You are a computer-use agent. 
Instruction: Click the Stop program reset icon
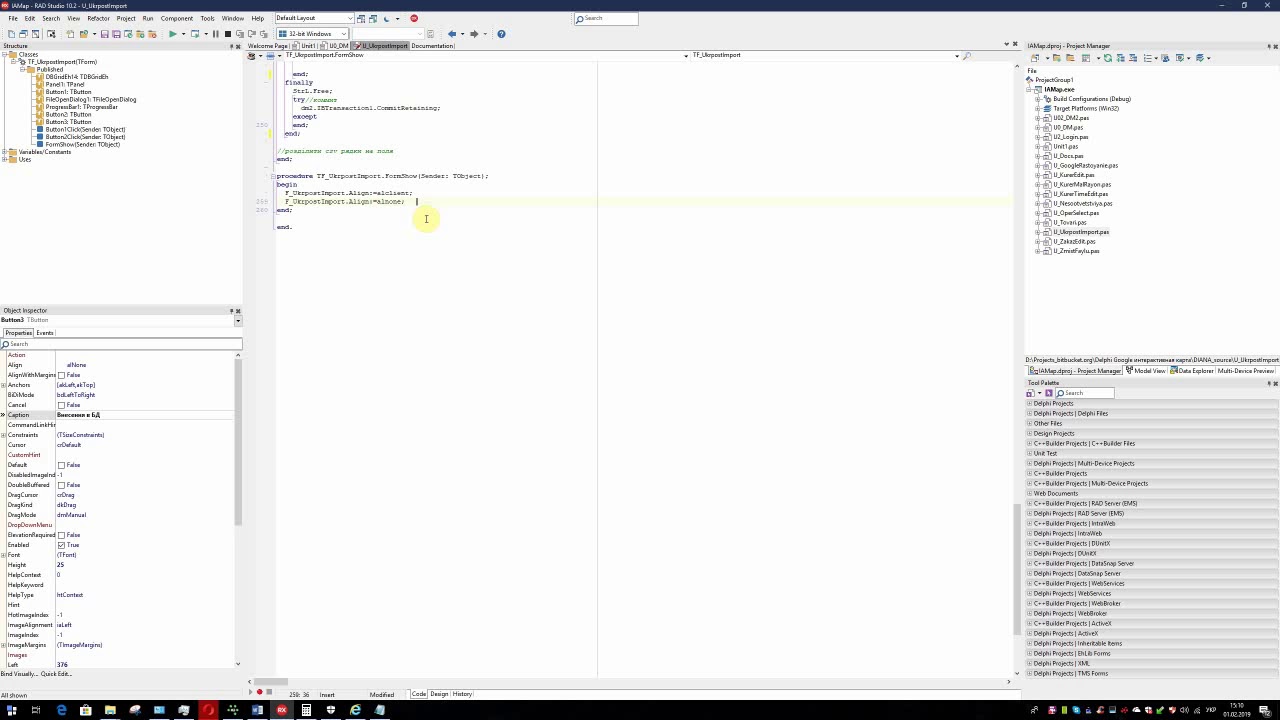click(227, 34)
